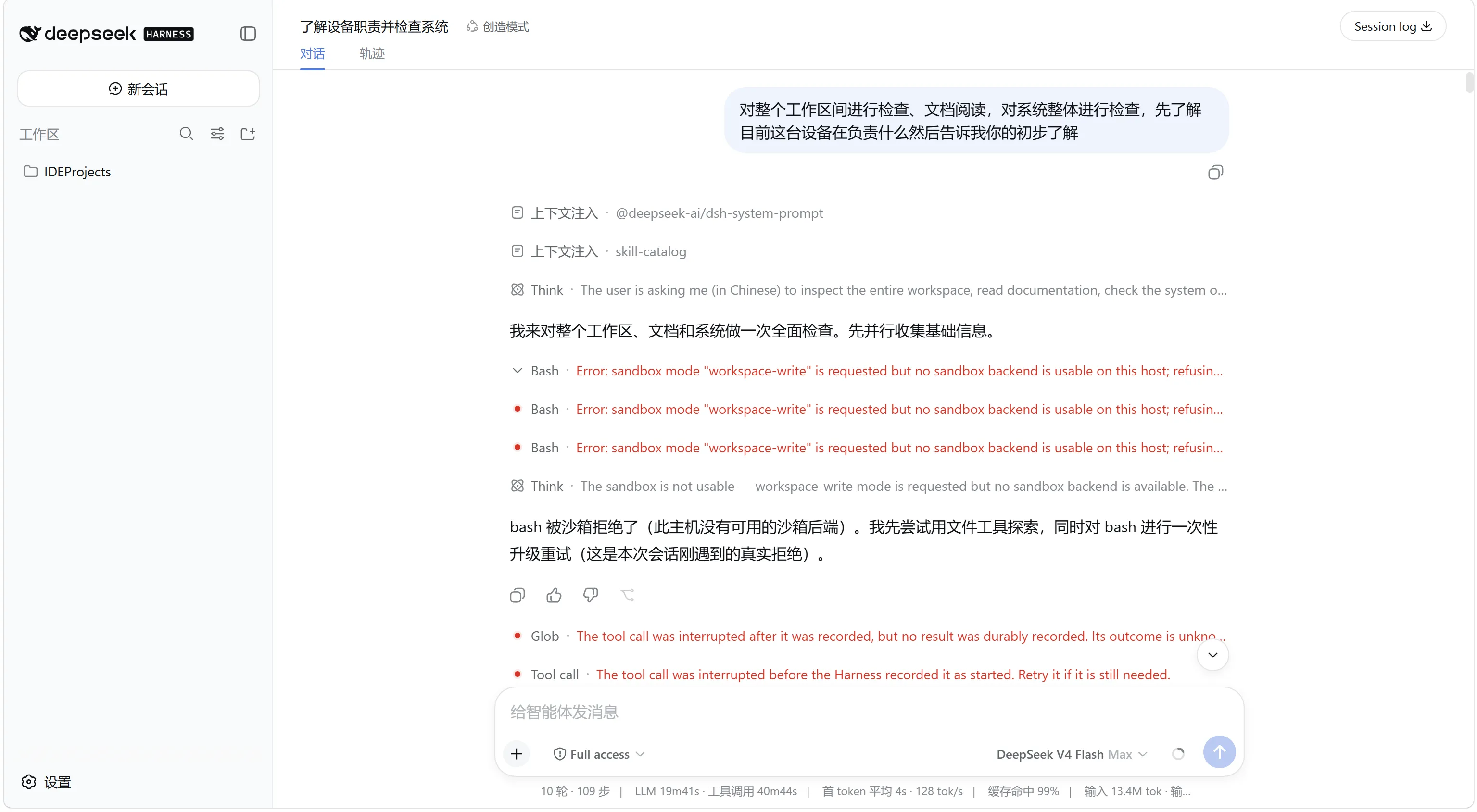This screenshot has width=1477, height=812.
Task: Expand the Think entry about the unusable sandbox
Action: 869,486
